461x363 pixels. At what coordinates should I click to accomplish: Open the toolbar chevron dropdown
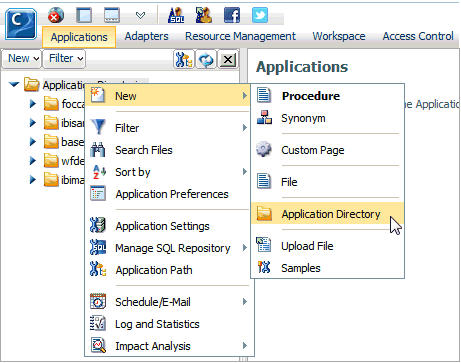[141, 15]
